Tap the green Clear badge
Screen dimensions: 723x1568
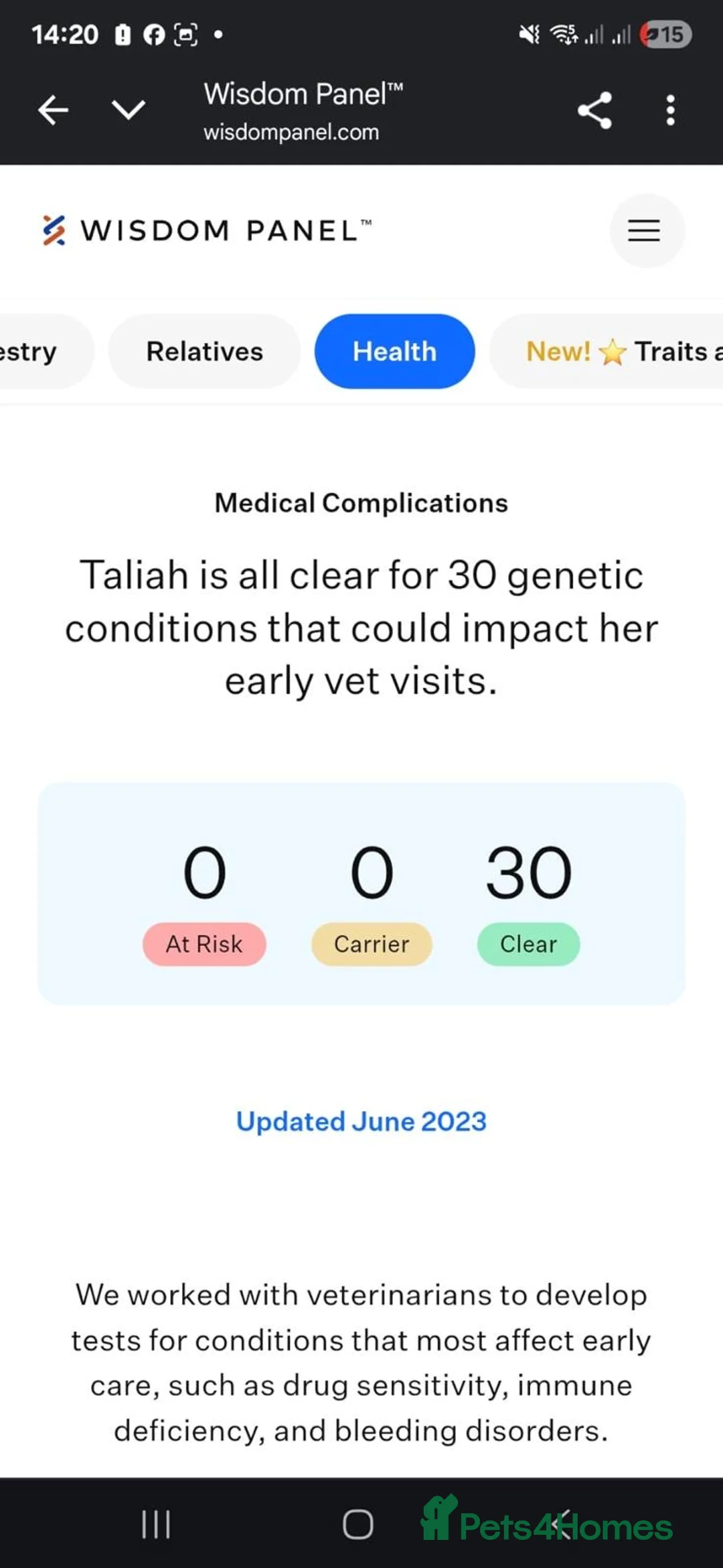pyautogui.click(x=528, y=944)
